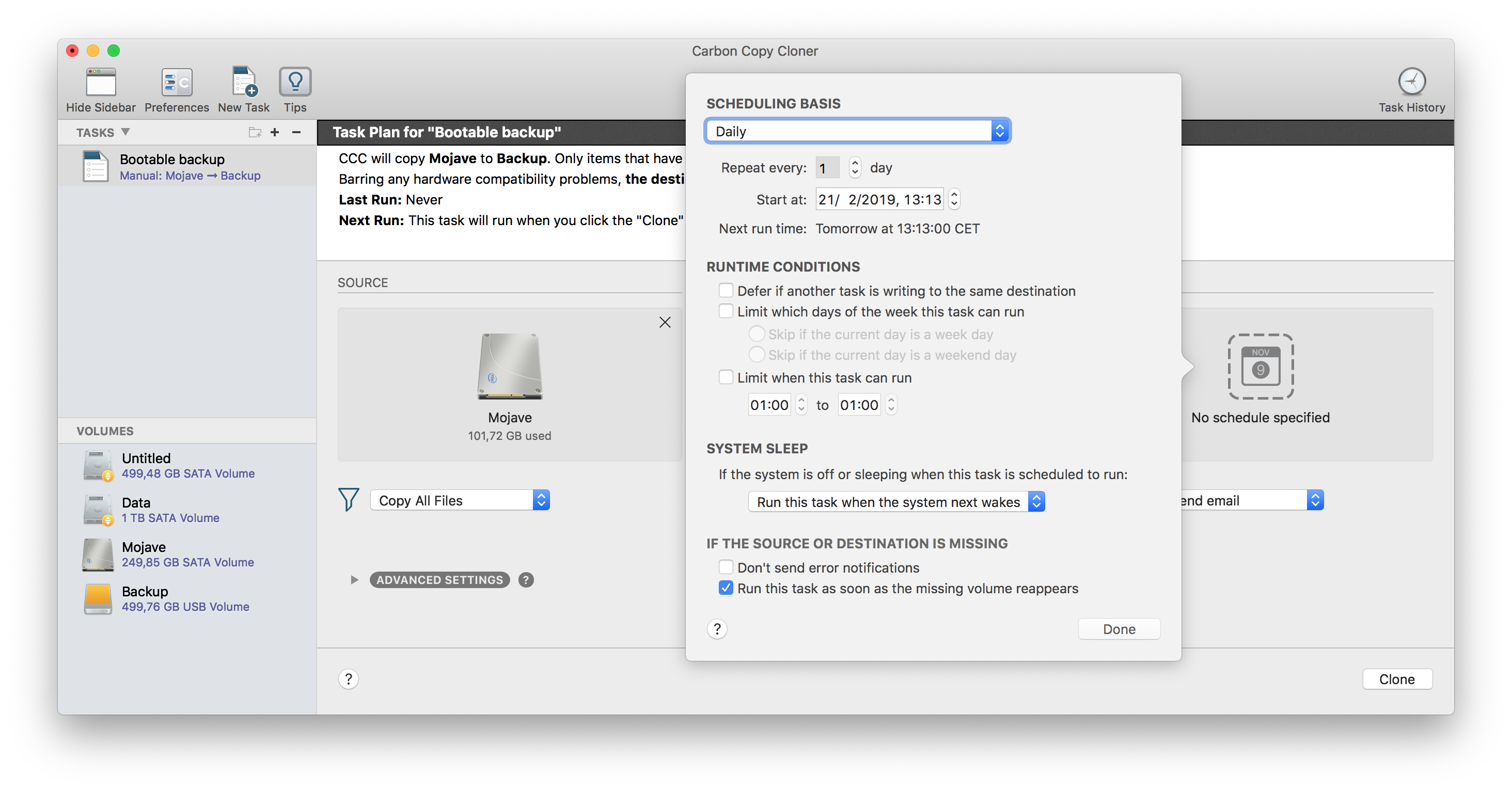Expand the Advanced Settings disclosure triangle
This screenshot has height=791, width=1512.
(354, 580)
